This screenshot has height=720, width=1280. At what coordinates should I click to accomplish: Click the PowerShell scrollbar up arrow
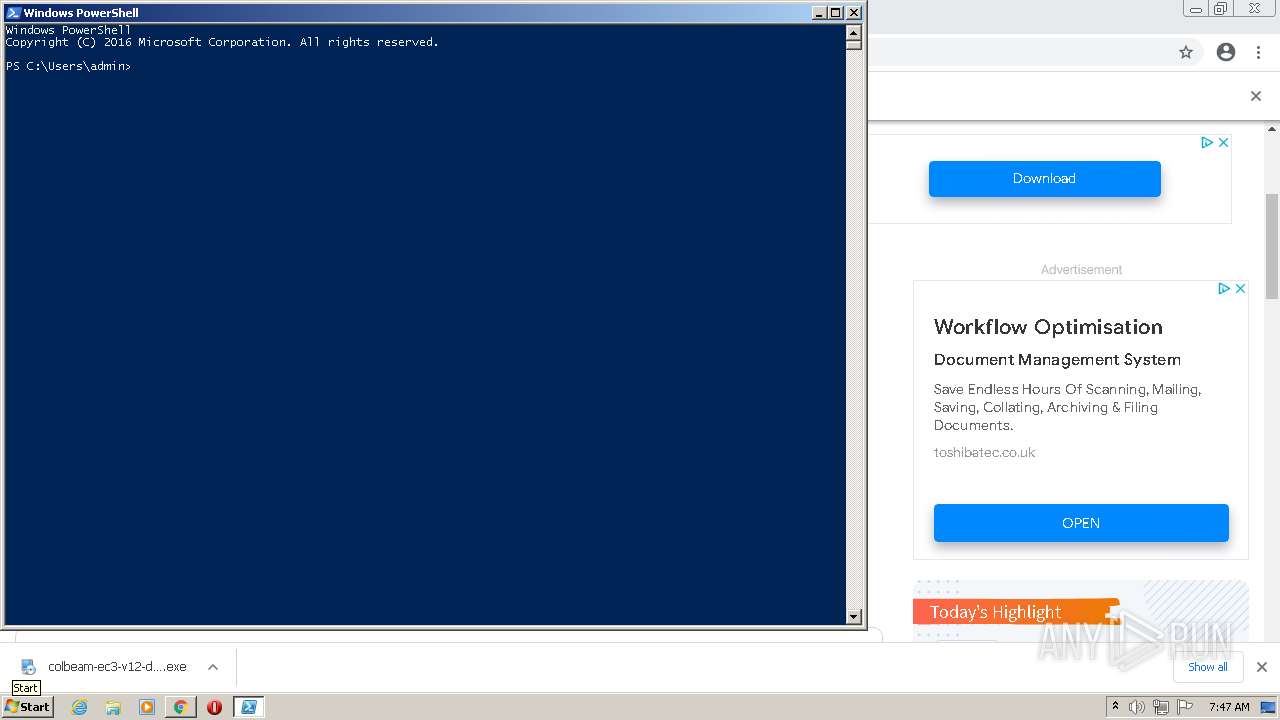[x=853, y=31]
